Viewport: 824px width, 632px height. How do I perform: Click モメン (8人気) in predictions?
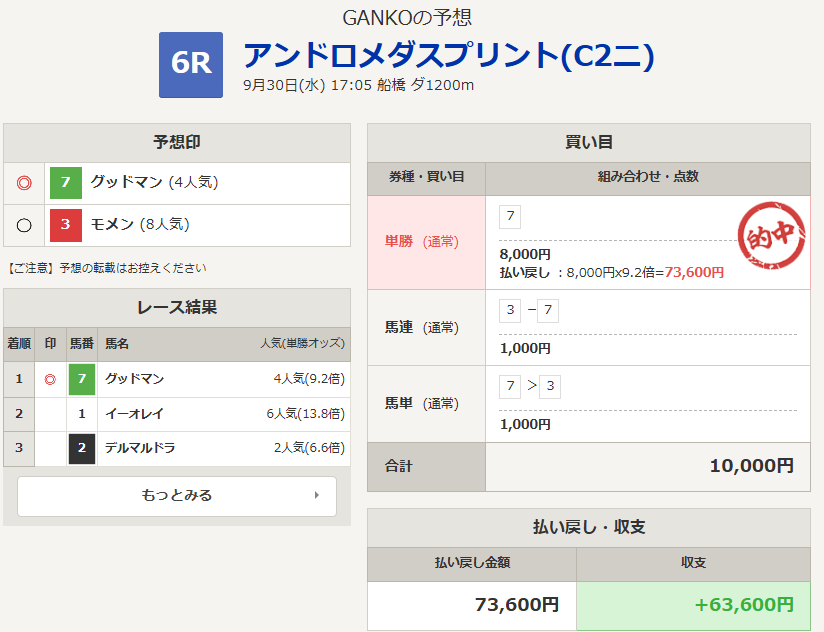(140, 225)
